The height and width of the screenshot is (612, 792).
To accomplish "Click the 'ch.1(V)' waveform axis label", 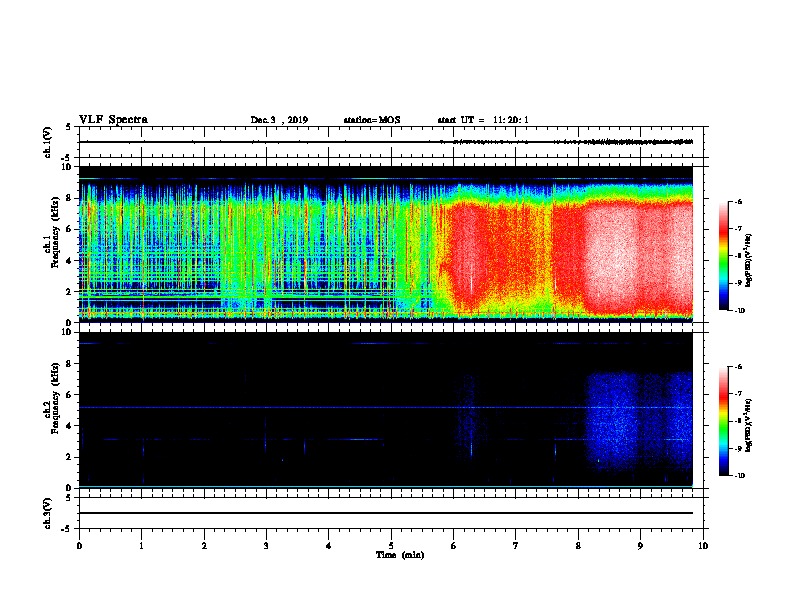I will pos(47,142).
